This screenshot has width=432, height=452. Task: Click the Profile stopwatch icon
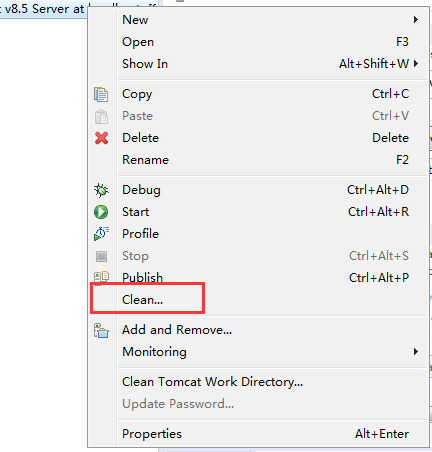[x=101, y=234]
